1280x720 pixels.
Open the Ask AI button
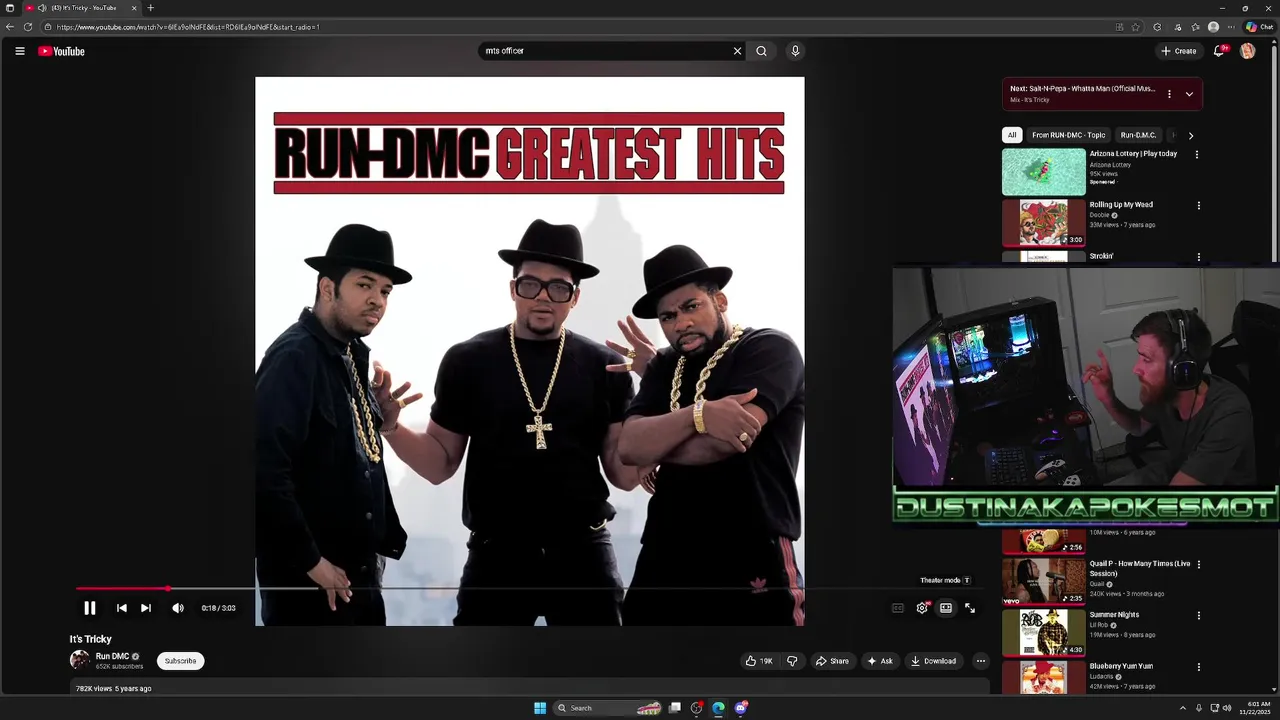coord(880,661)
